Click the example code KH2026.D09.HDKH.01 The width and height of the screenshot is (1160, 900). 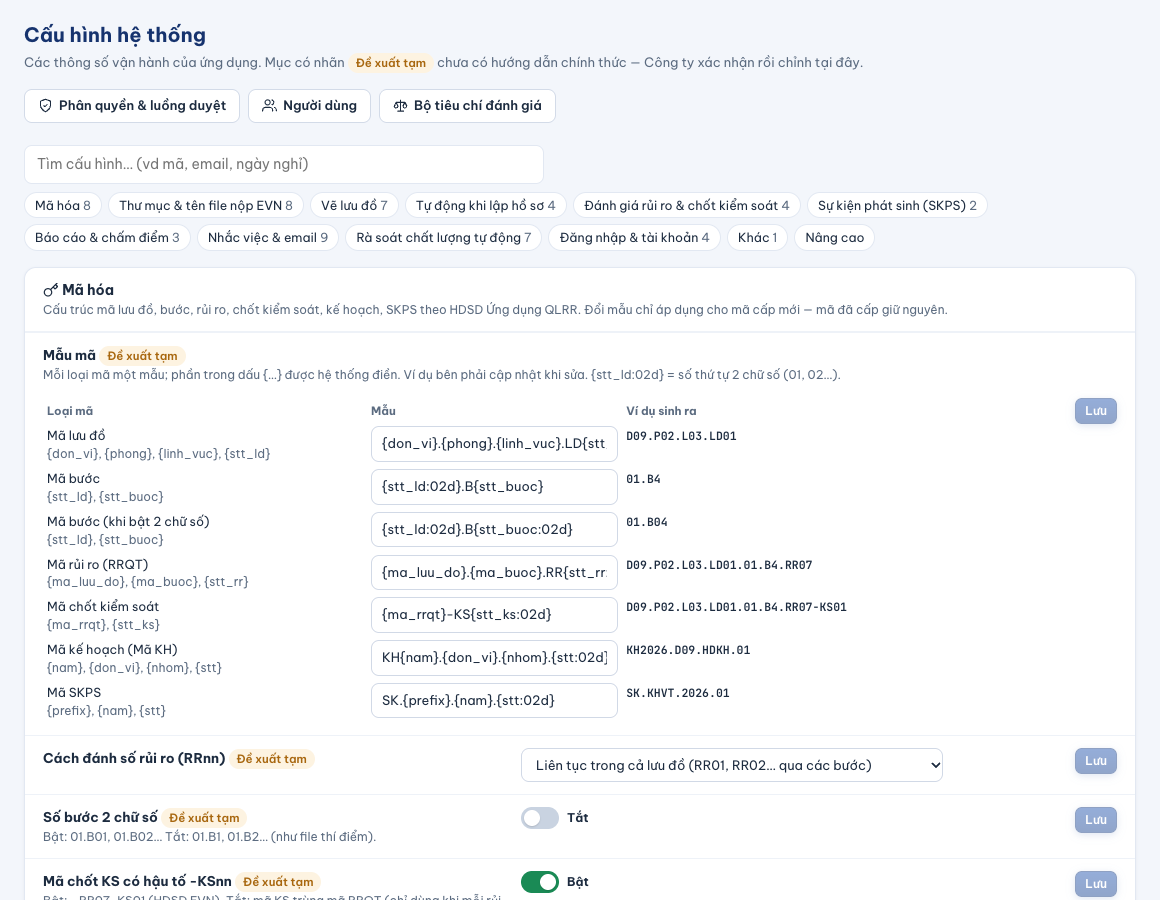(x=688, y=650)
